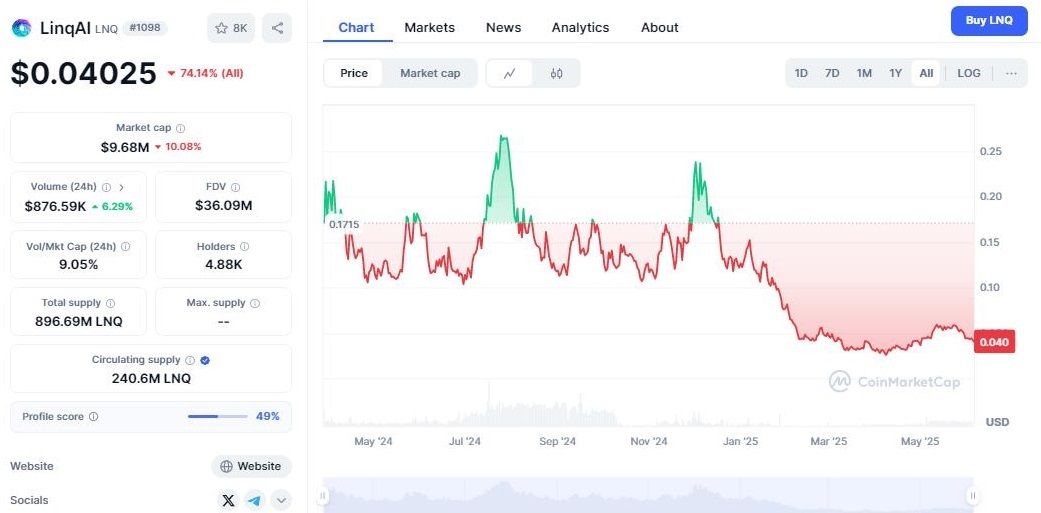Add LinqAI to watchlist star button
1041x513 pixels.
[230, 28]
